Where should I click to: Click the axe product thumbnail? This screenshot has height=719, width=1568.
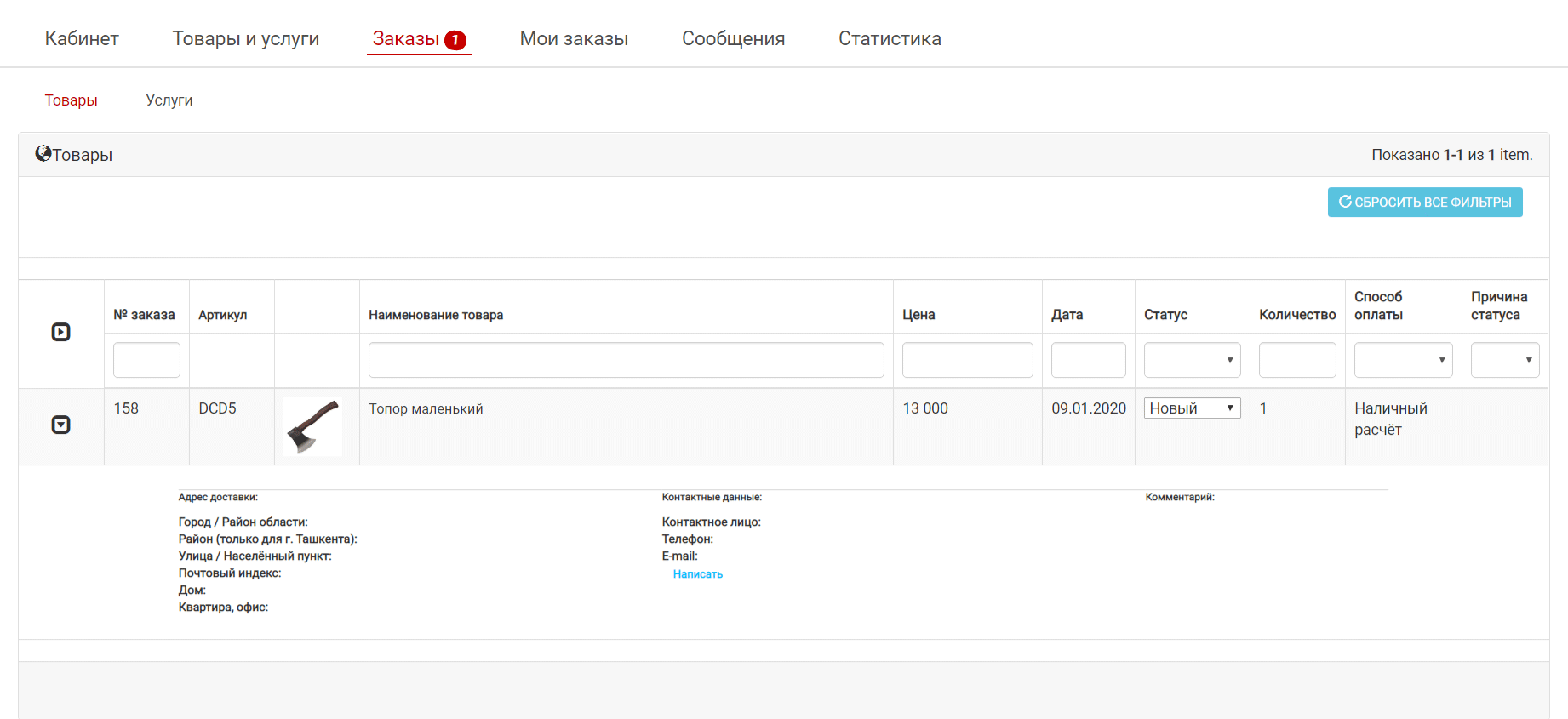click(x=313, y=426)
